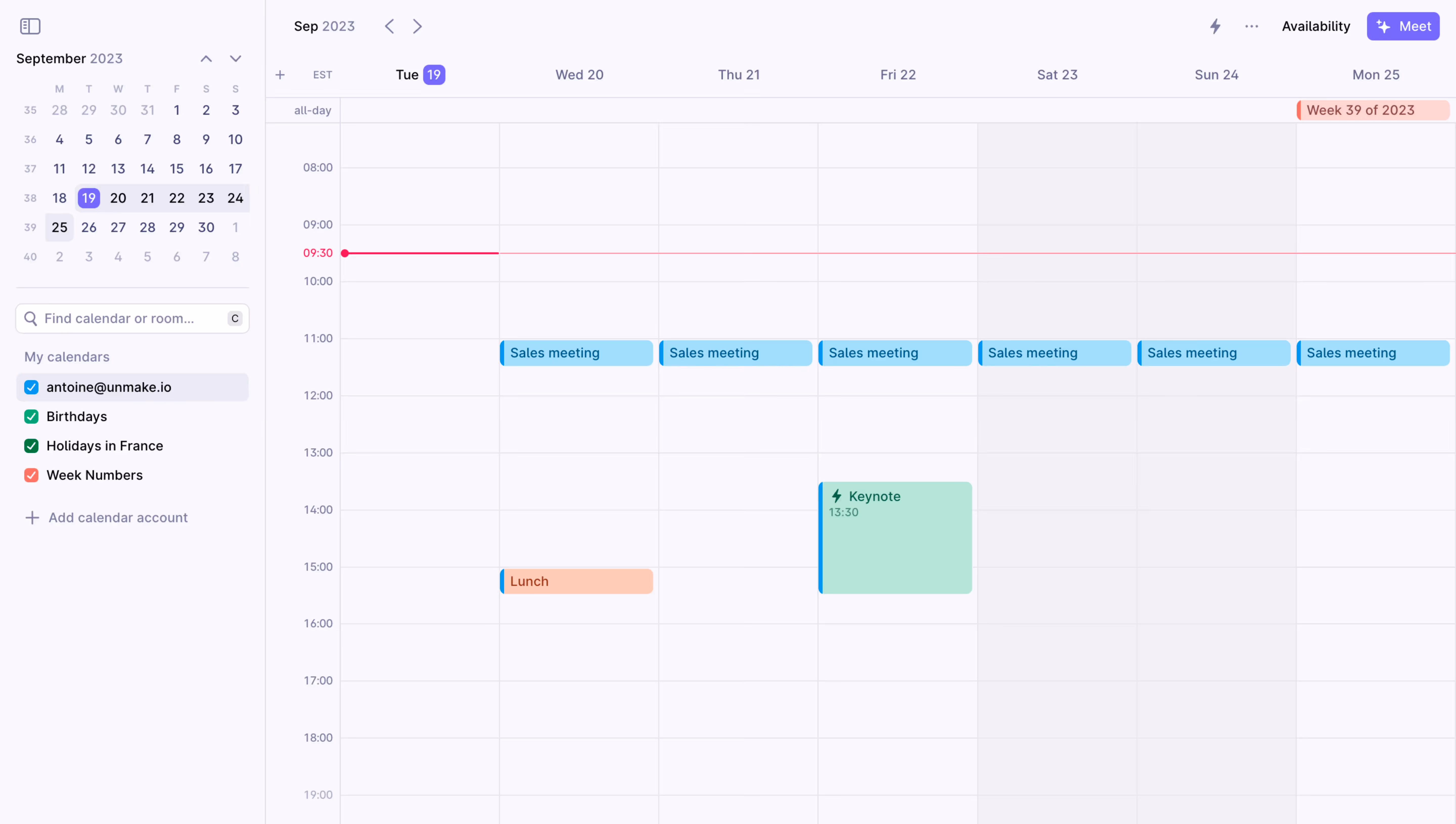Select Add calendar account
This screenshot has height=824, width=1456.
pyautogui.click(x=117, y=517)
